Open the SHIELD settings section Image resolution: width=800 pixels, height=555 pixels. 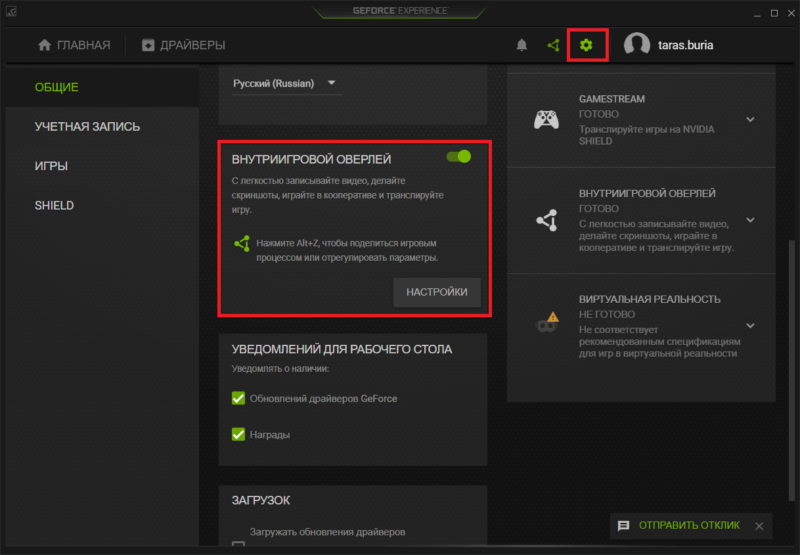pos(54,206)
